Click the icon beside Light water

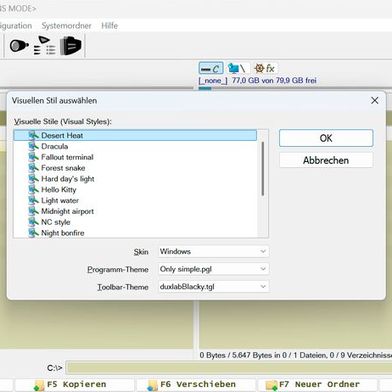[x=33, y=201]
